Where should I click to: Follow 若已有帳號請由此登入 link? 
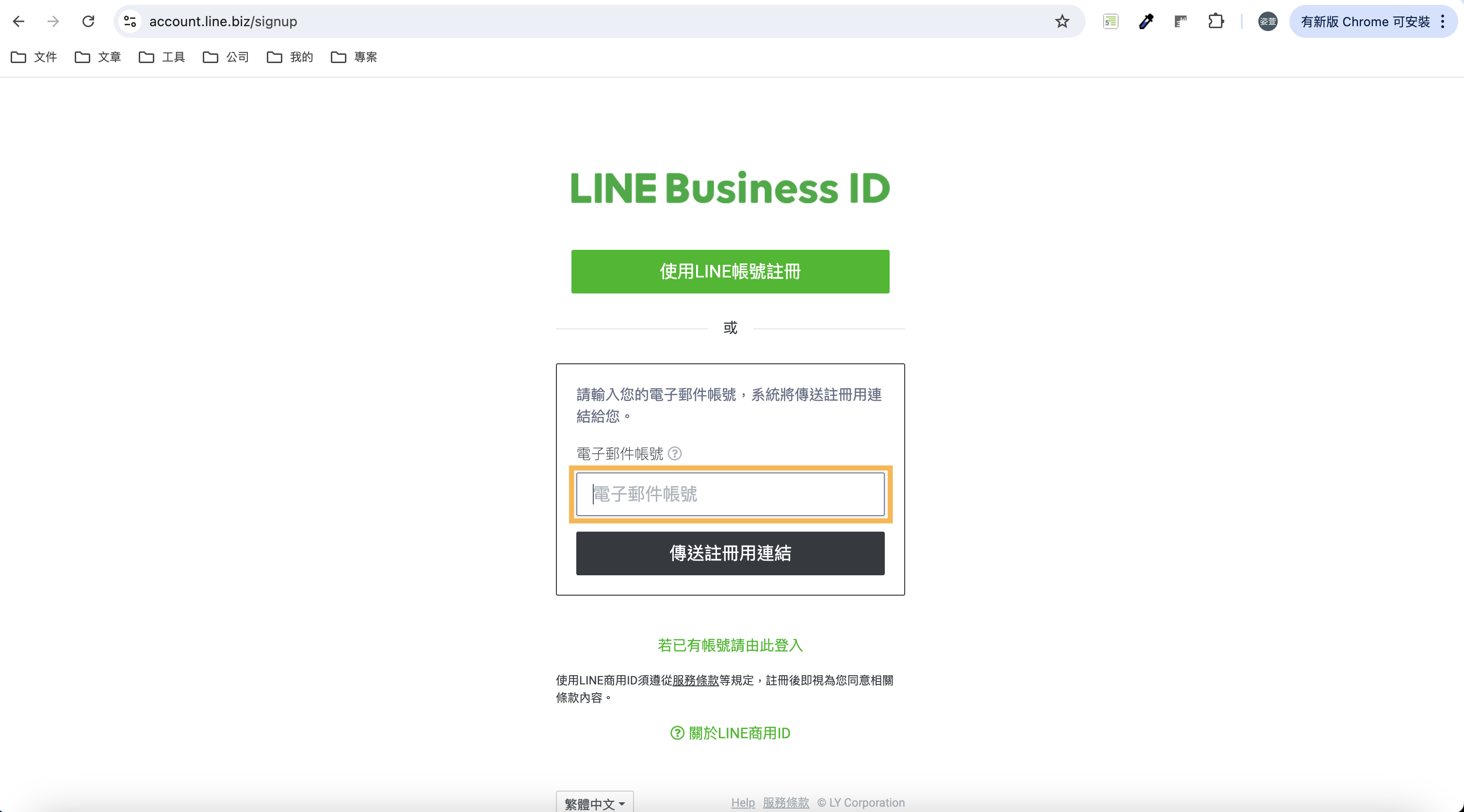pos(730,646)
